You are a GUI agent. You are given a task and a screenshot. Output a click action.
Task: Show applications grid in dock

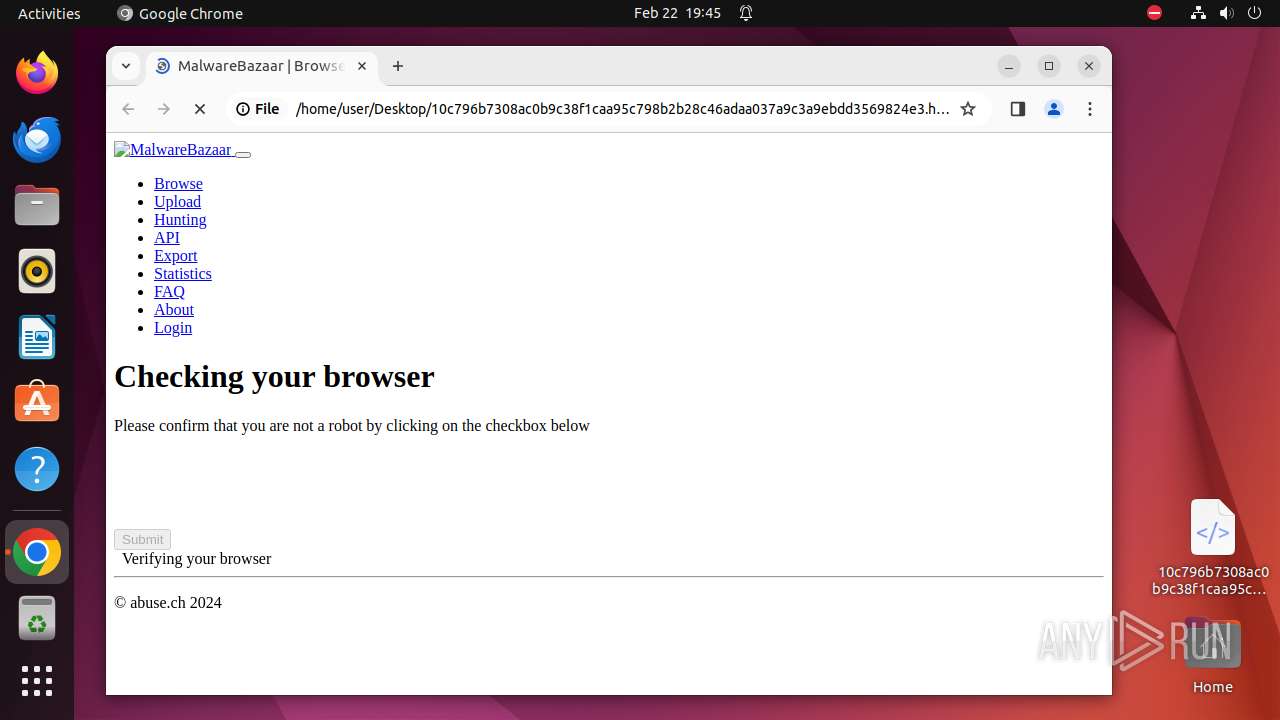click(37, 681)
